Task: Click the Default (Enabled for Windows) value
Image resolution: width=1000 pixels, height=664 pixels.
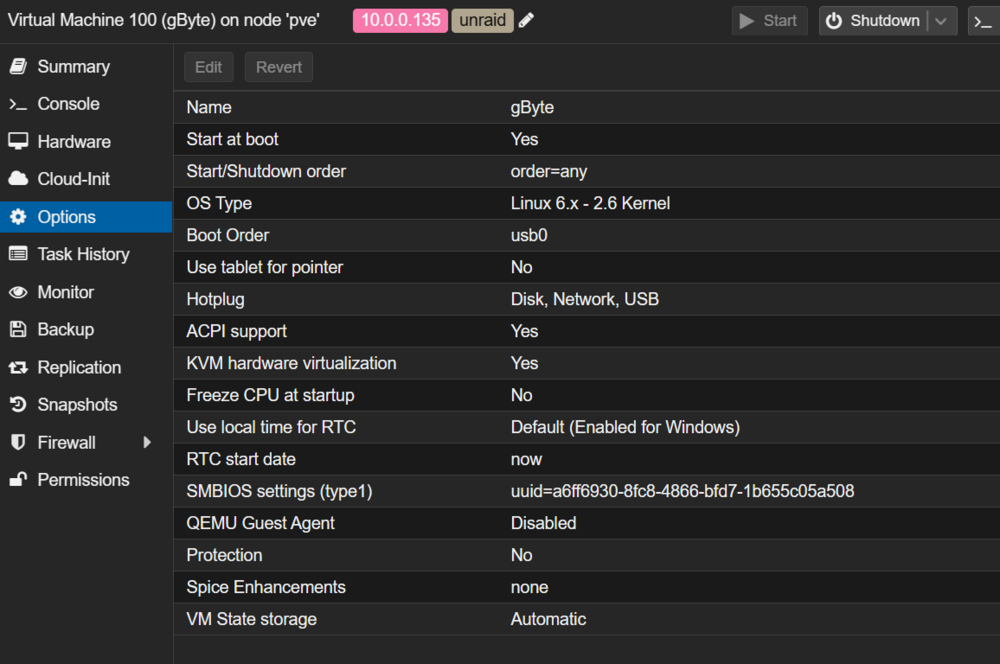Action: tap(625, 427)
